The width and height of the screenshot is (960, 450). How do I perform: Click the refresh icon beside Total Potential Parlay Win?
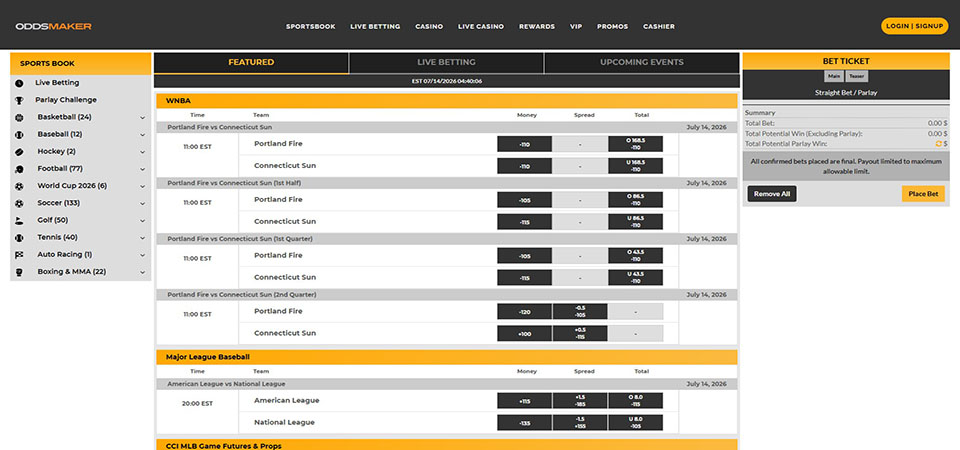click(938, 143)
